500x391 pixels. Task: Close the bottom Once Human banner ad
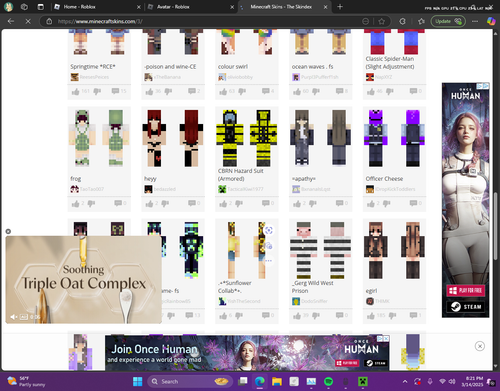point(480,346)
